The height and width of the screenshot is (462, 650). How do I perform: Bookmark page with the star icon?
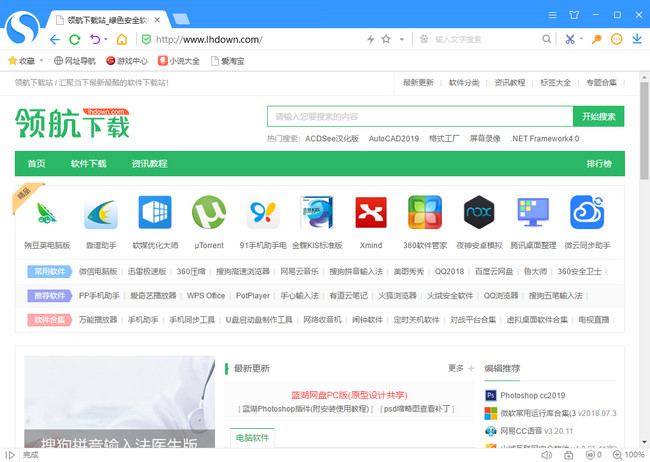[x=386, y=39]
